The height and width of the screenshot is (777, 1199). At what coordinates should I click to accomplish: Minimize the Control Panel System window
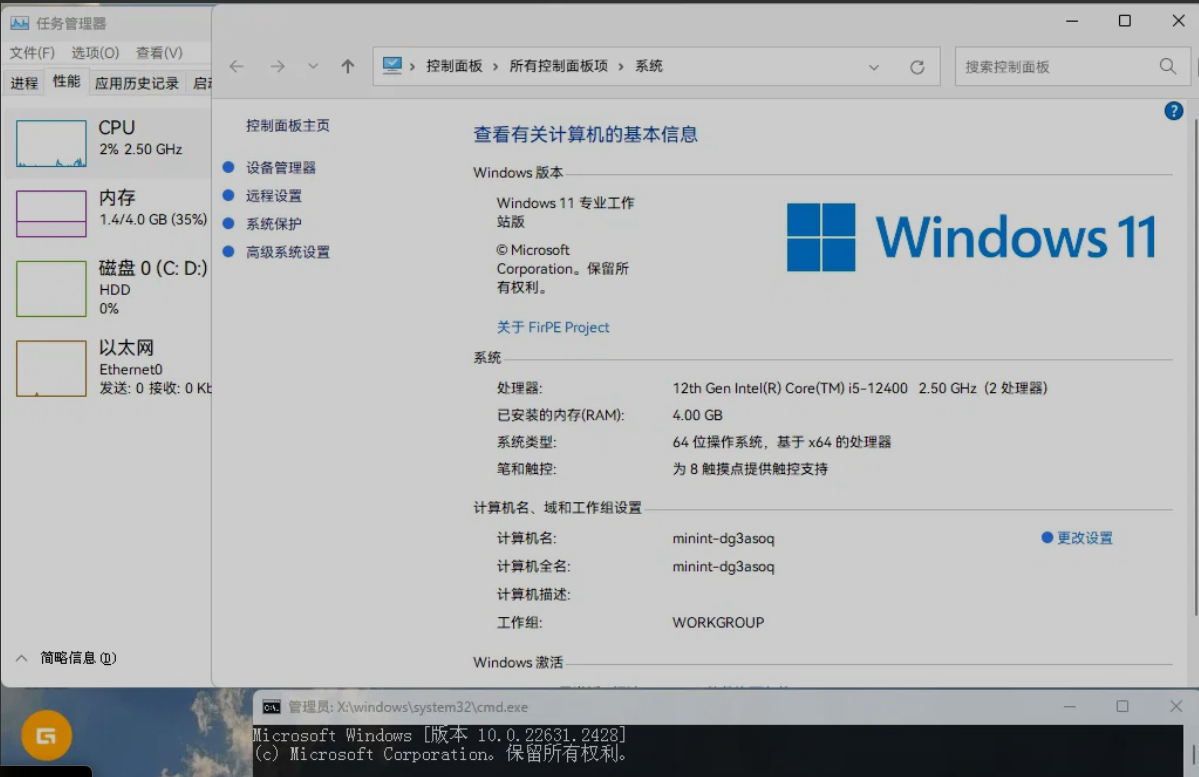point(1072,21)
